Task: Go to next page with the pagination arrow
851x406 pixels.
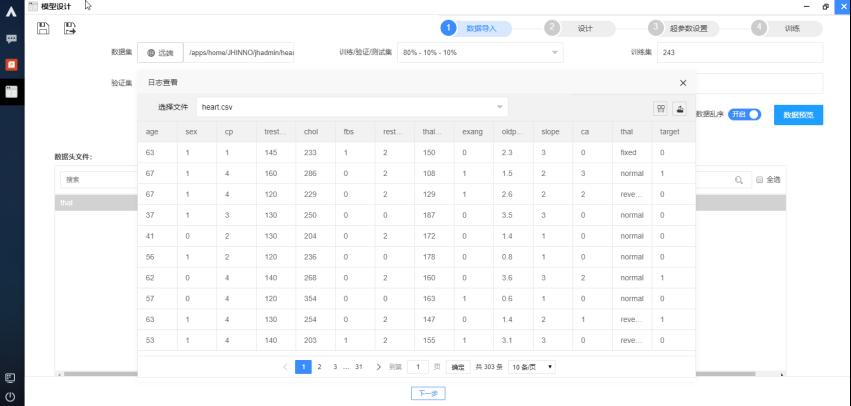Action: [378, 367]
